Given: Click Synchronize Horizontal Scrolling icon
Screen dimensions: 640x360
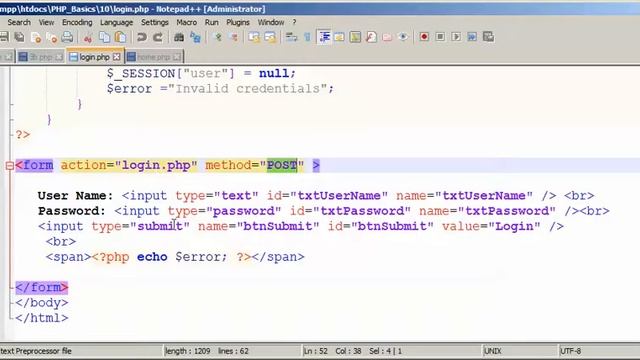Looking at the screenshot, I should click(x=270, y=37).
